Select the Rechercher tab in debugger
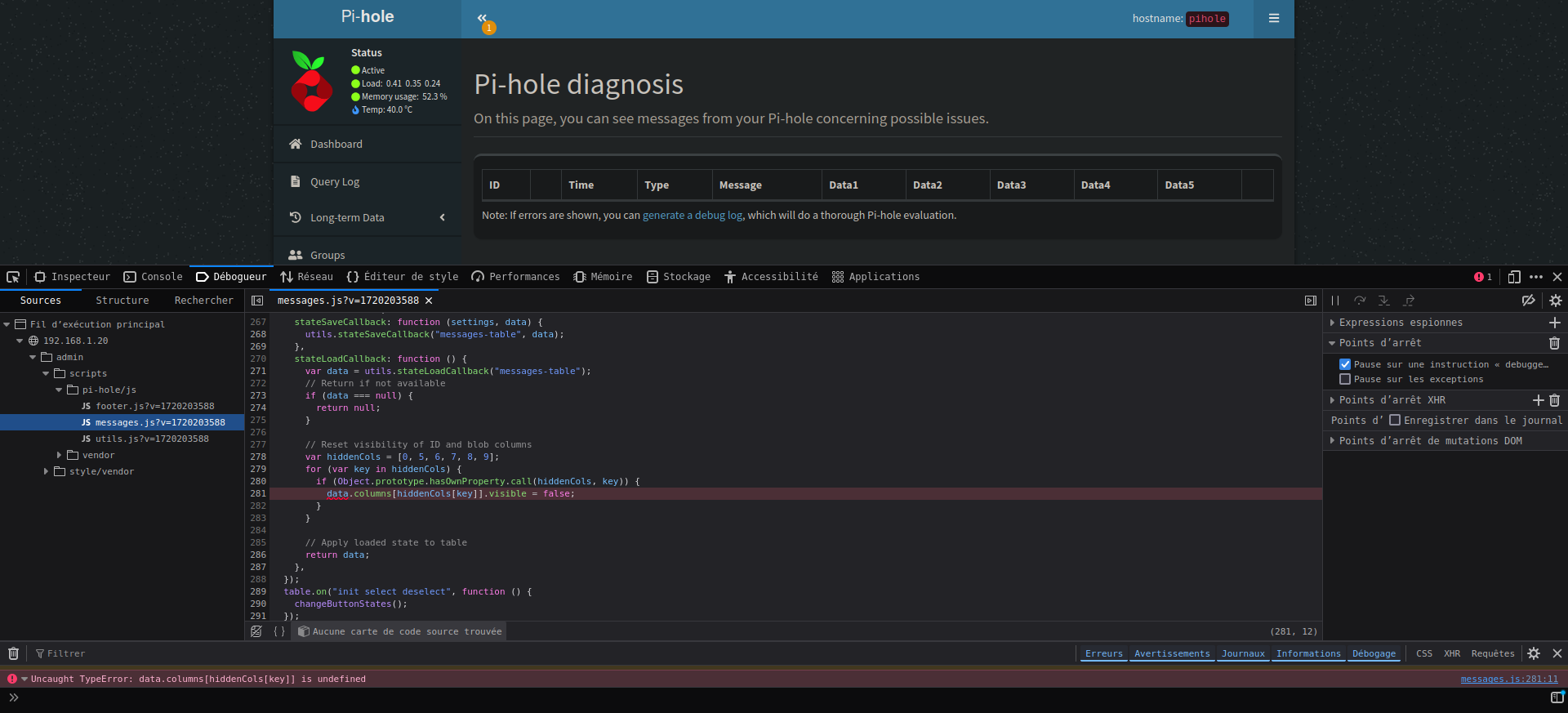 pos(203,301)
